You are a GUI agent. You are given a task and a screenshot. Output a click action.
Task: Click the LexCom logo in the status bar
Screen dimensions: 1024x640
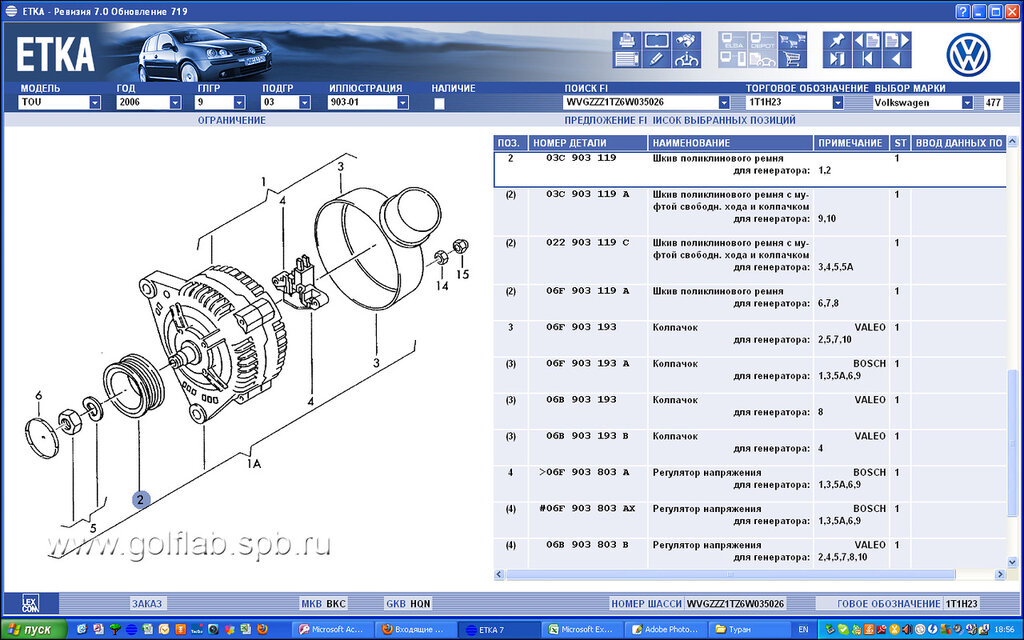31,603
